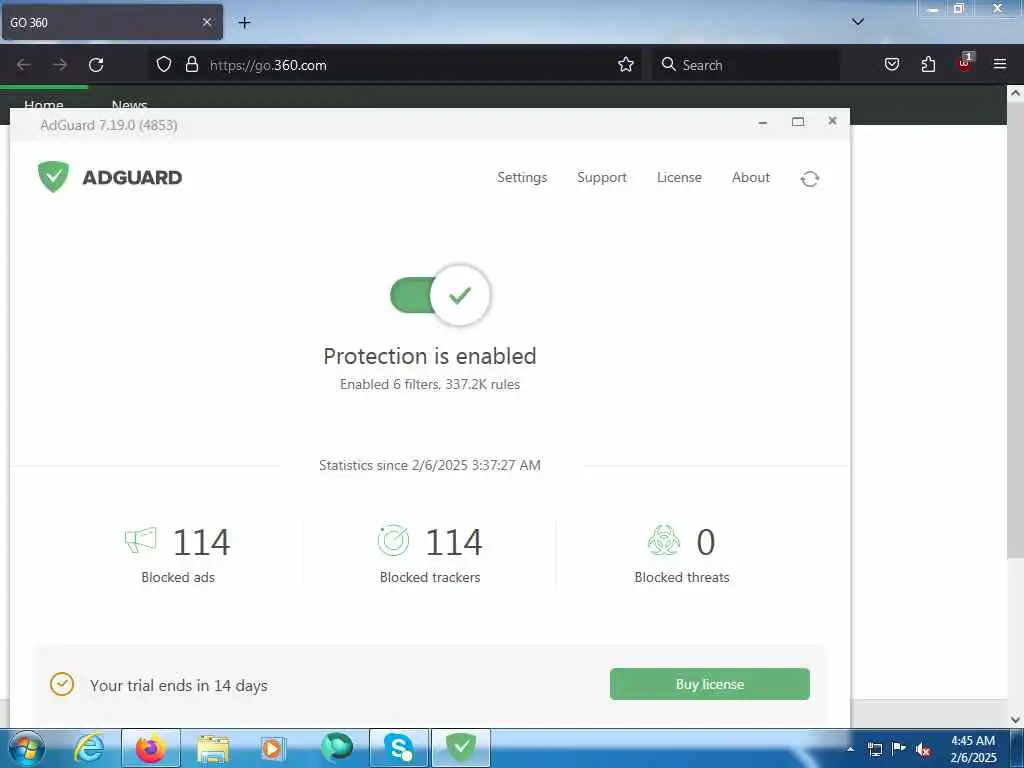Screen dimensions: 1024x768
Task: Open AdGuard Support menu
Action: (x=601, y=178)
